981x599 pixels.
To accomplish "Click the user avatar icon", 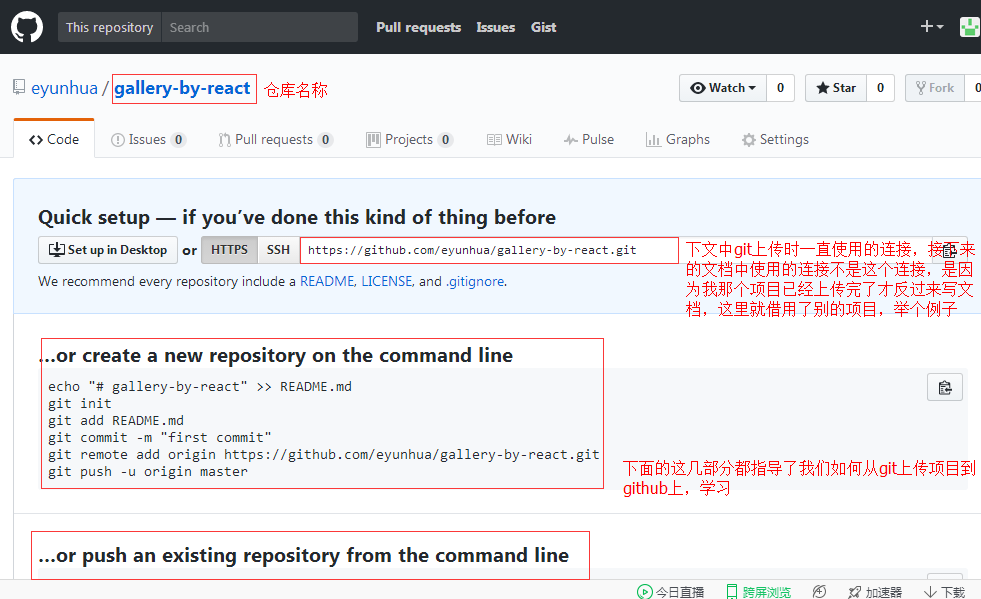I will 970,27.
